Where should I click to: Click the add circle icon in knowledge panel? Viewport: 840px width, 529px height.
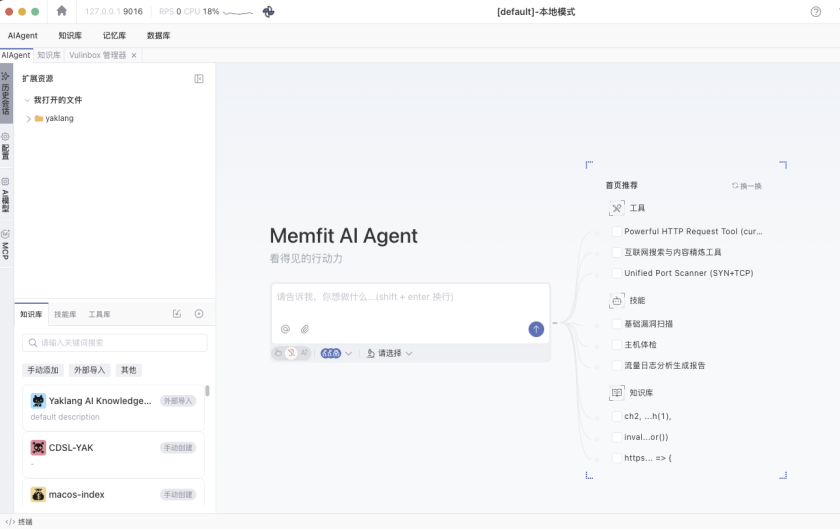coord(199,314)
